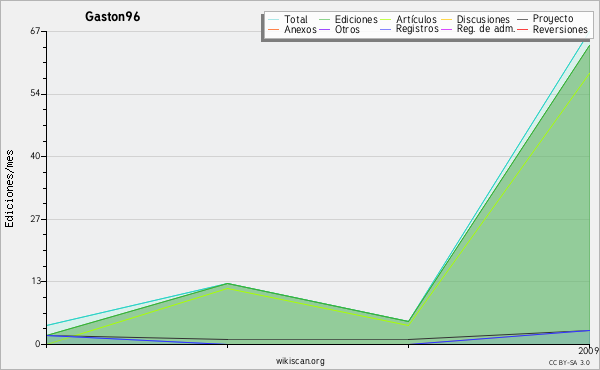Click the y-axis value 13

(36, 281)
